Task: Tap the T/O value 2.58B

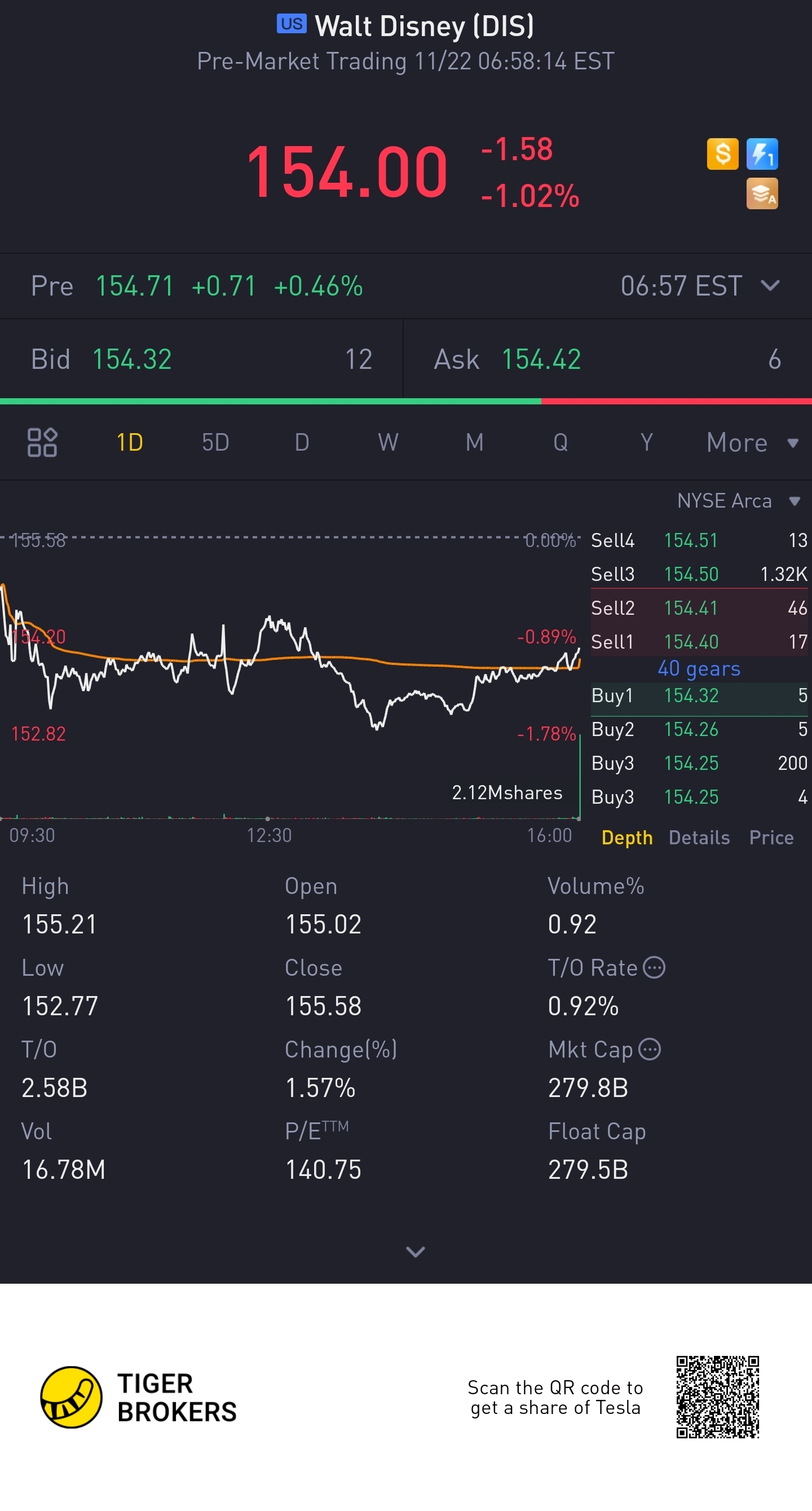Action: pos(55,1088)
